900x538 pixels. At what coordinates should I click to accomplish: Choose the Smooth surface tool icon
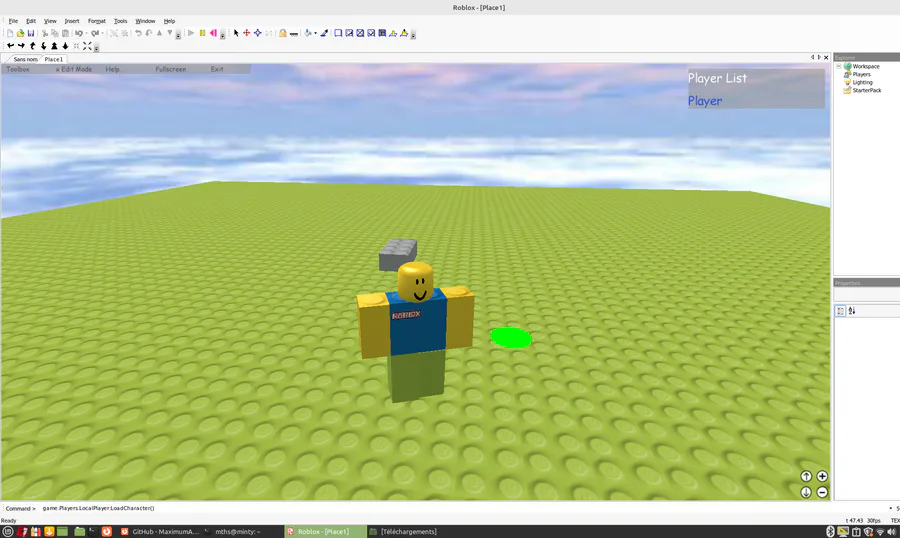click(x=338, y=33)
